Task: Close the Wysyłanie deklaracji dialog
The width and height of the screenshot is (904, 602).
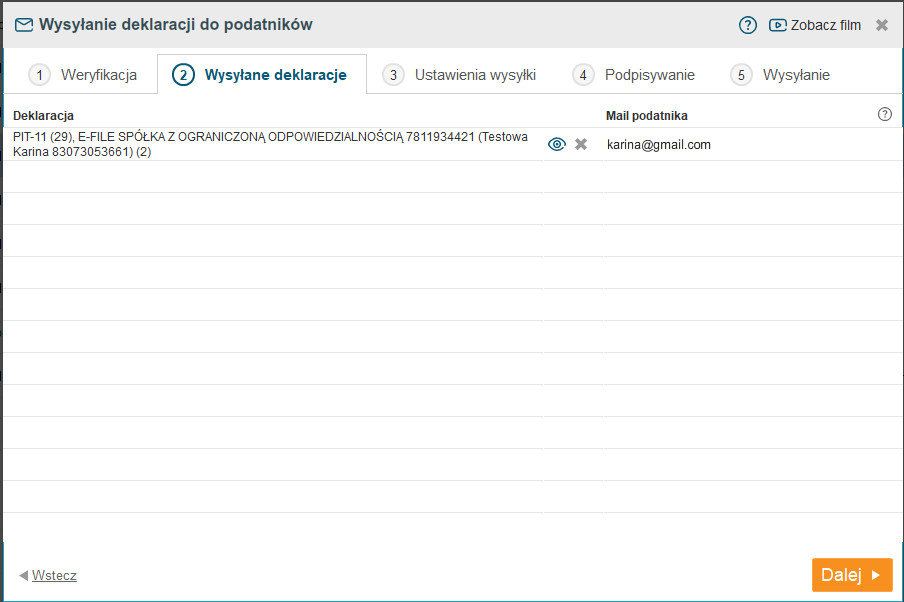Action: click(x=882, y=25)
